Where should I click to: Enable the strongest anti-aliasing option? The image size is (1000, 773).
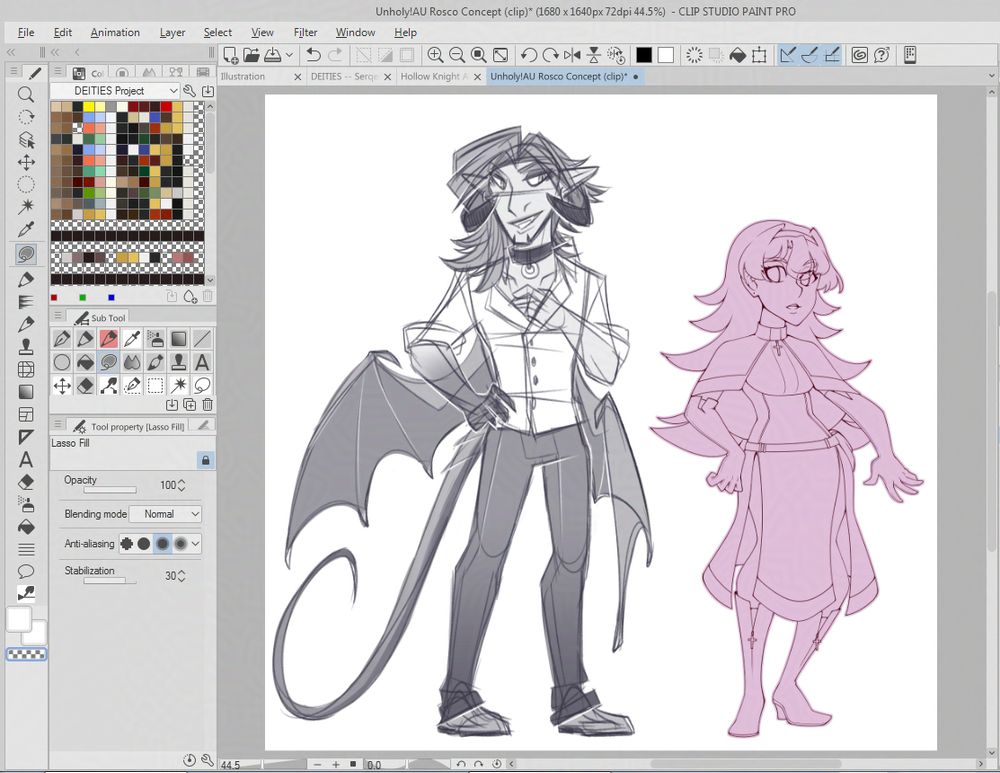180,544
